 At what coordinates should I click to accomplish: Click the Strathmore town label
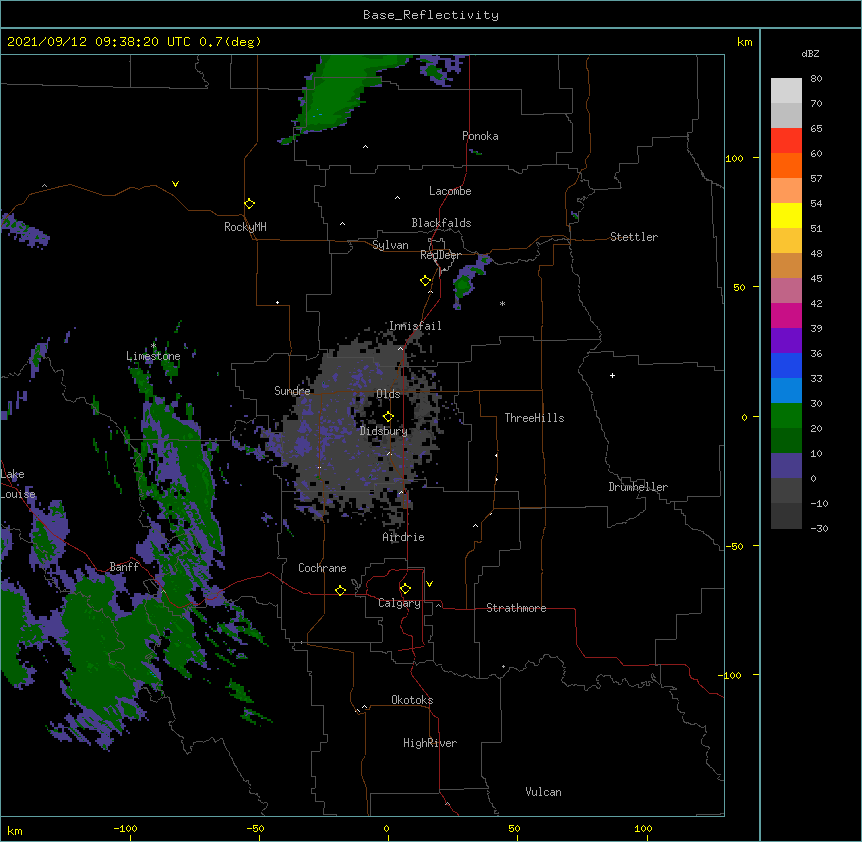tap(516, 608)
